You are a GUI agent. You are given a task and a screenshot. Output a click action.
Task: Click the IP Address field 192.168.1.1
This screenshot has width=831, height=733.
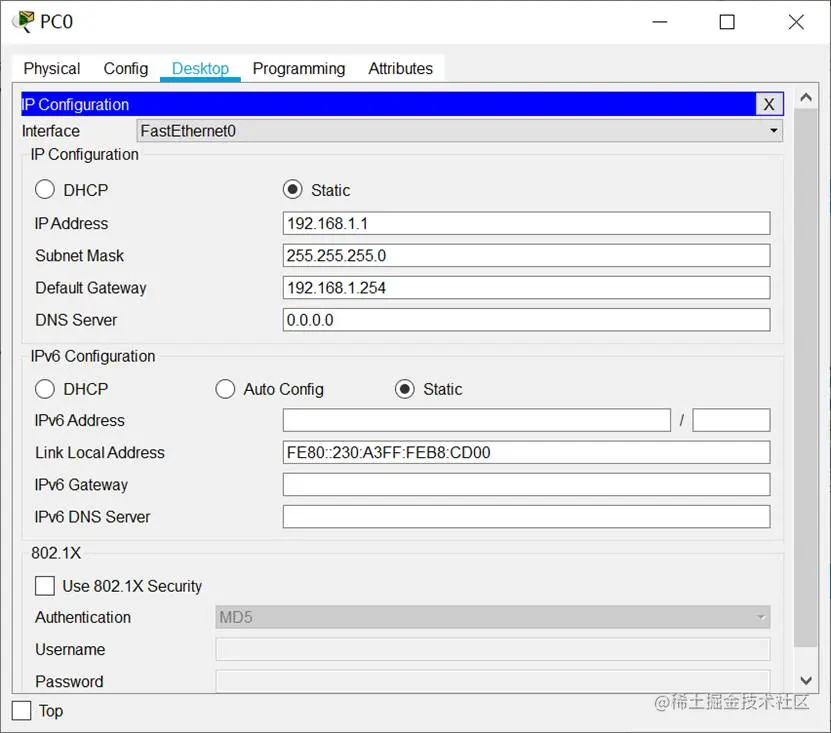click(526, 224)
